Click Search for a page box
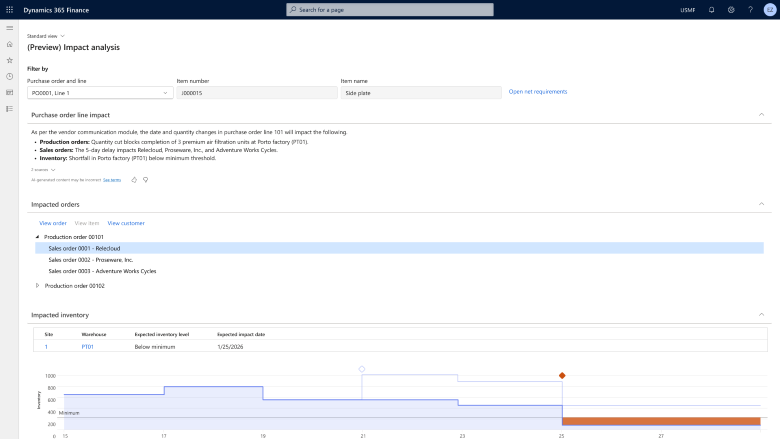The image size is (780, 439). [390, 9]
